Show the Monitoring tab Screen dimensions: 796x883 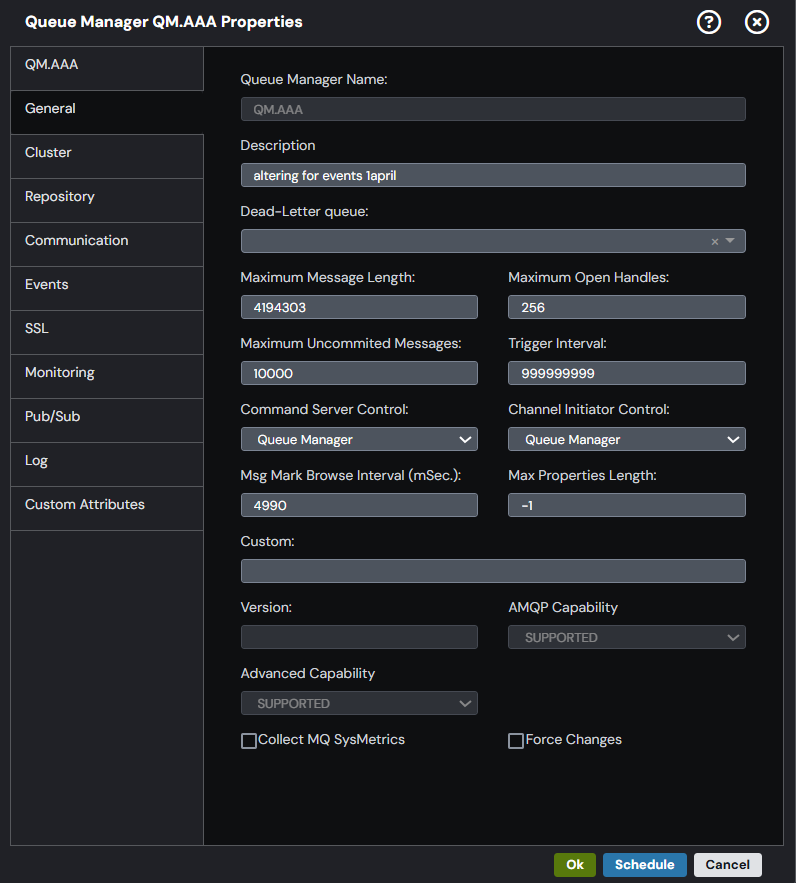coord(107,376)
